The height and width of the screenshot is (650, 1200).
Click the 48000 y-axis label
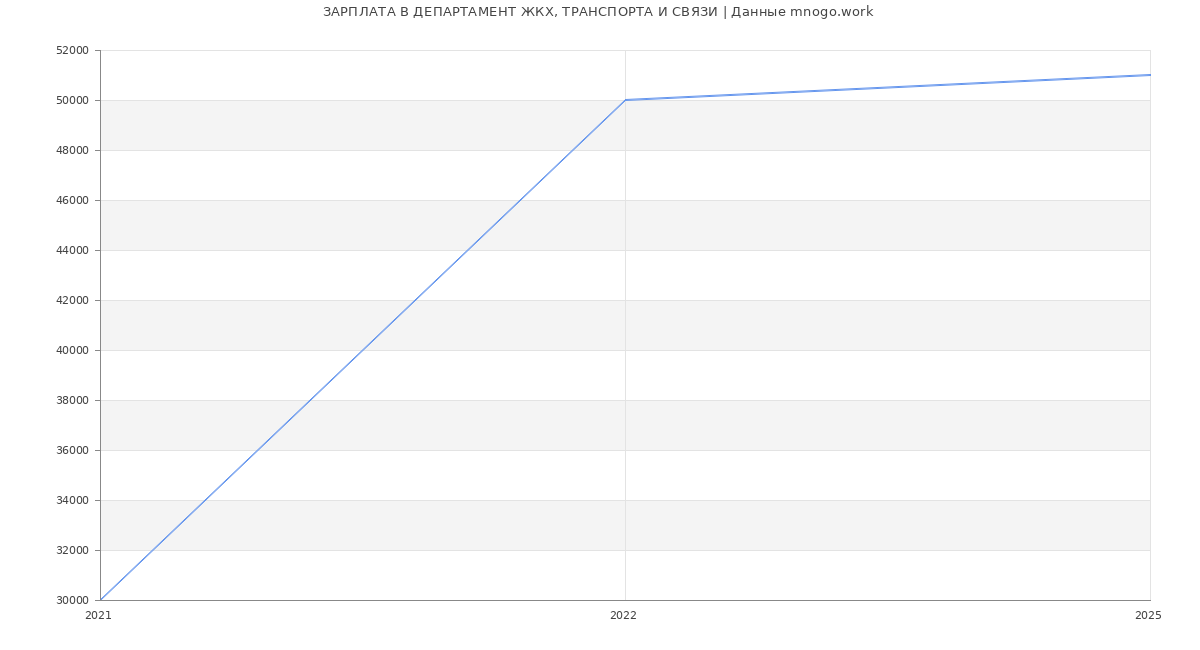point(72,150)
